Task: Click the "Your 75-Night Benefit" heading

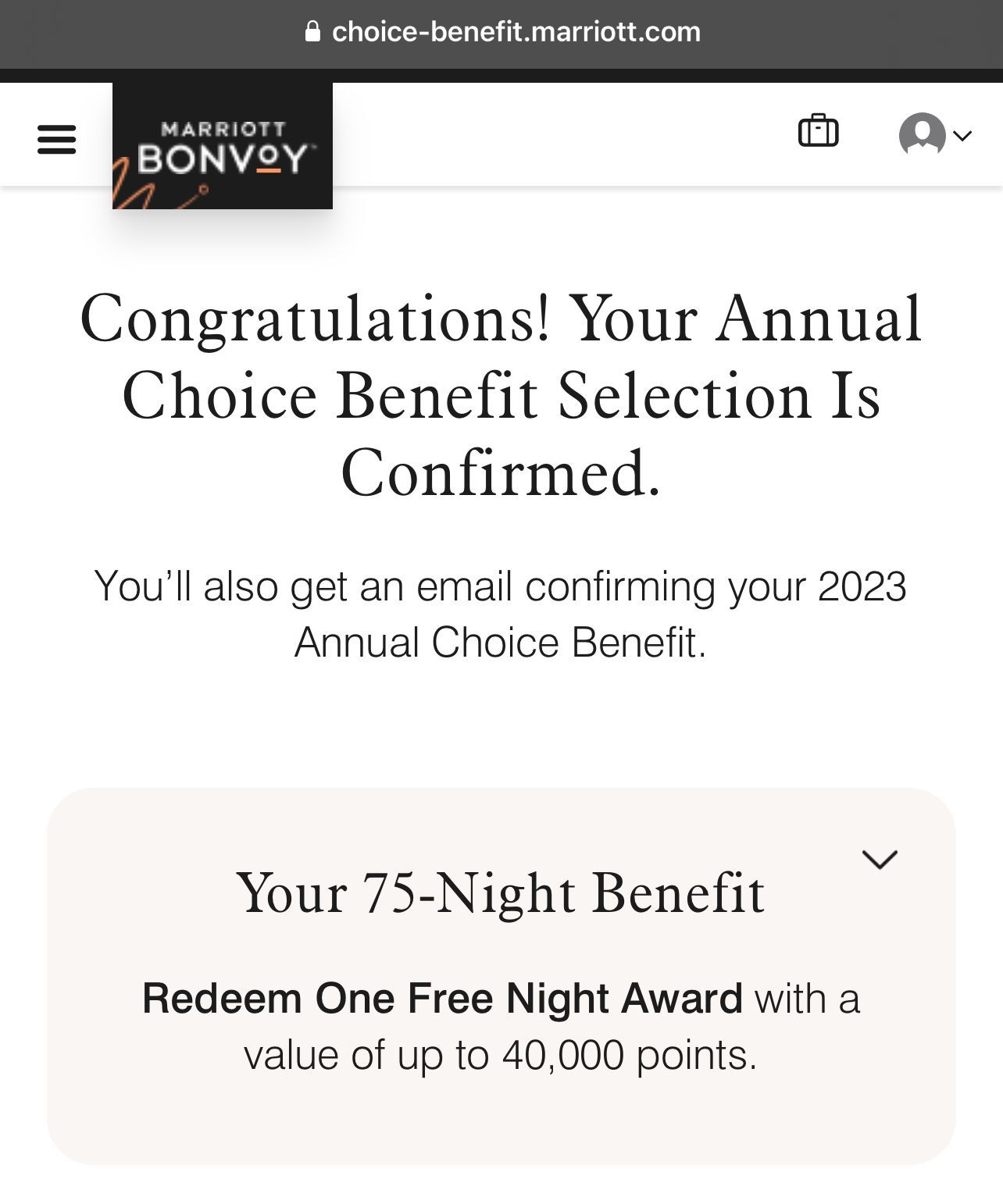Action: pos(500,893)
